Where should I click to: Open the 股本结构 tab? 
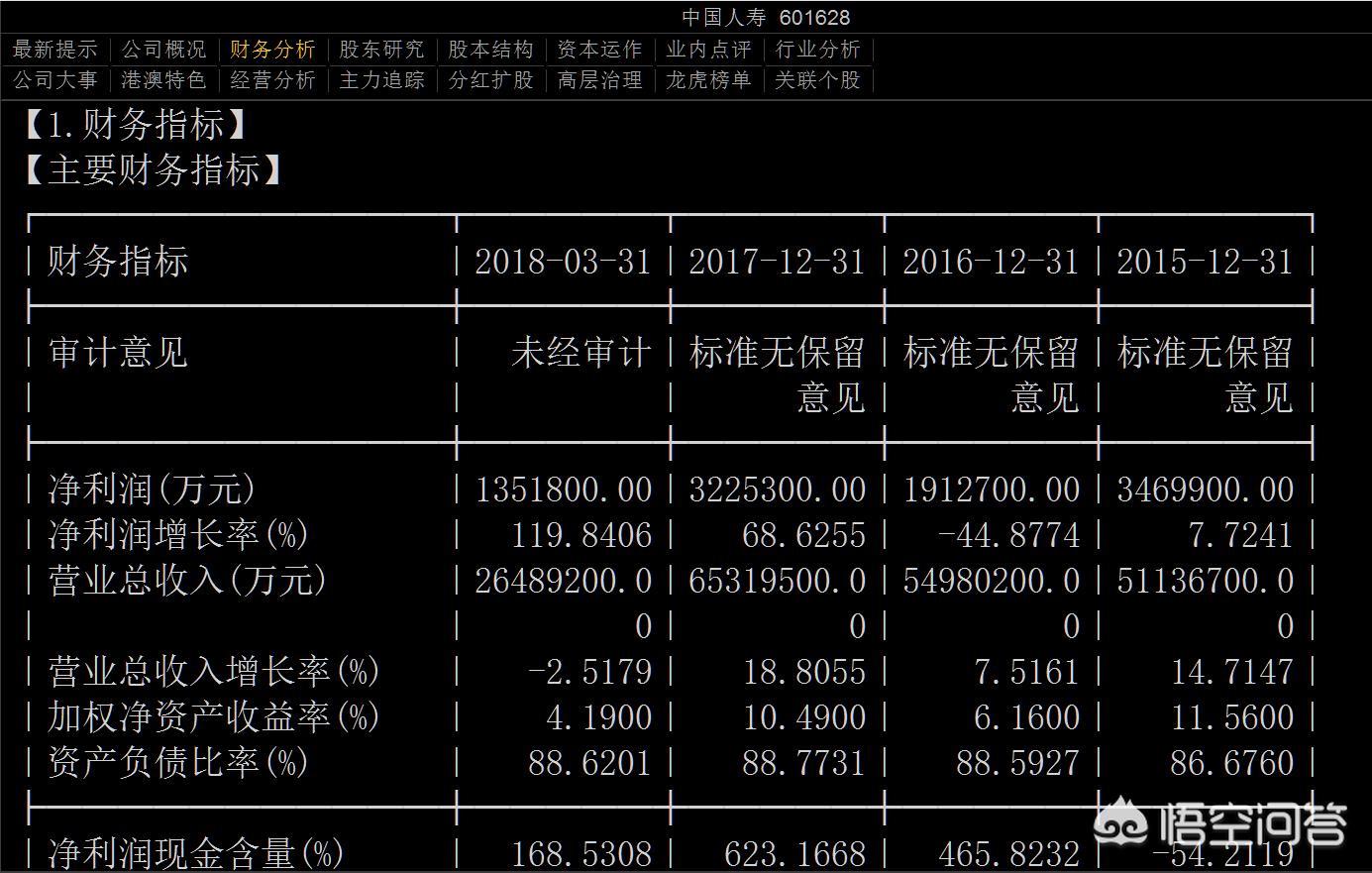coord(490,50)
